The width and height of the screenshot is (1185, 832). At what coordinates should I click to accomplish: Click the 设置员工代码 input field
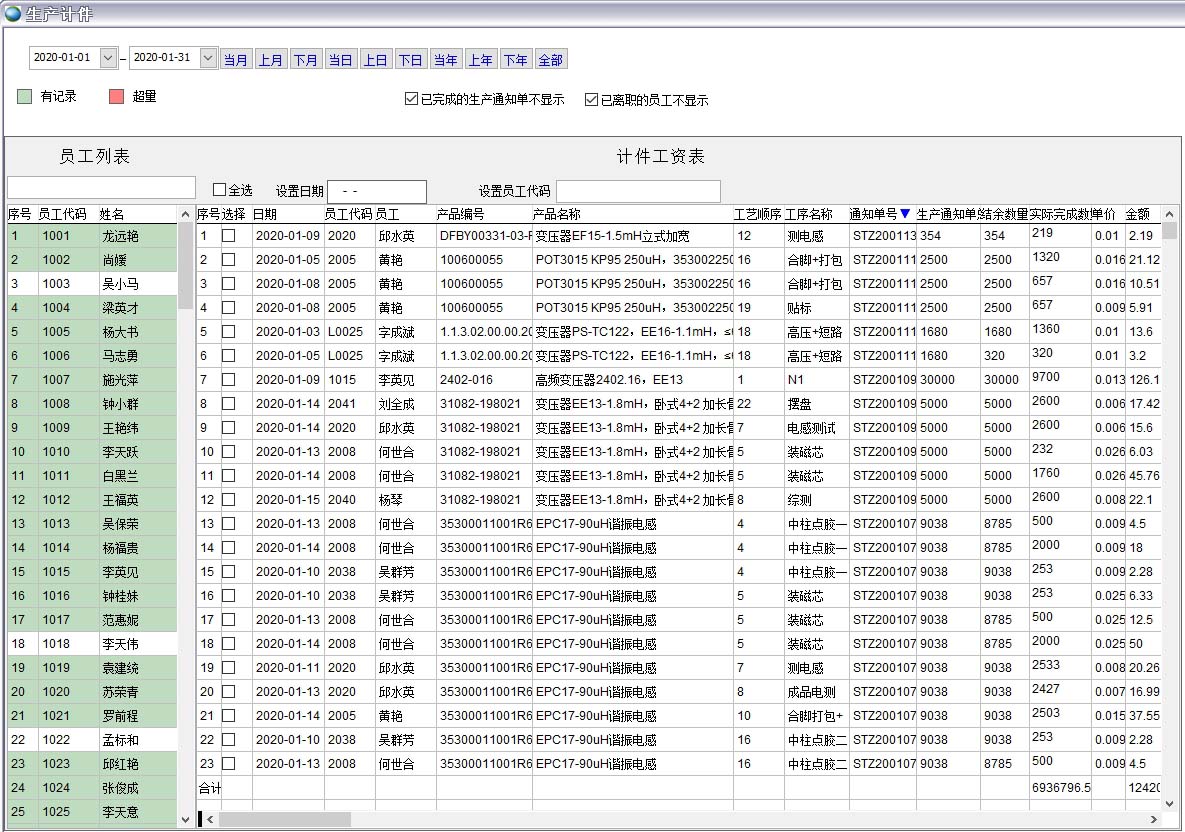638,191
